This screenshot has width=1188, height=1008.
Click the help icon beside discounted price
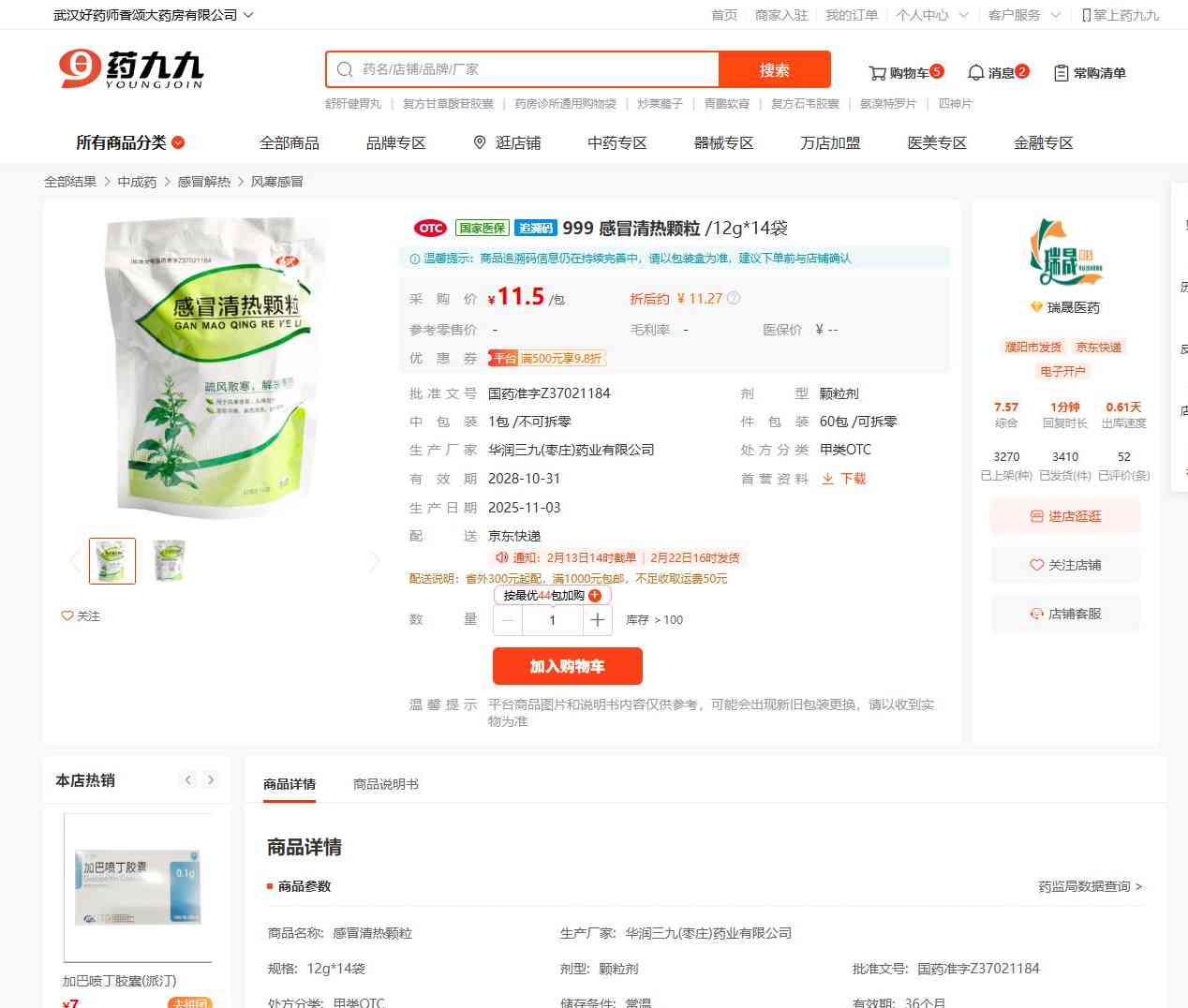734,298
